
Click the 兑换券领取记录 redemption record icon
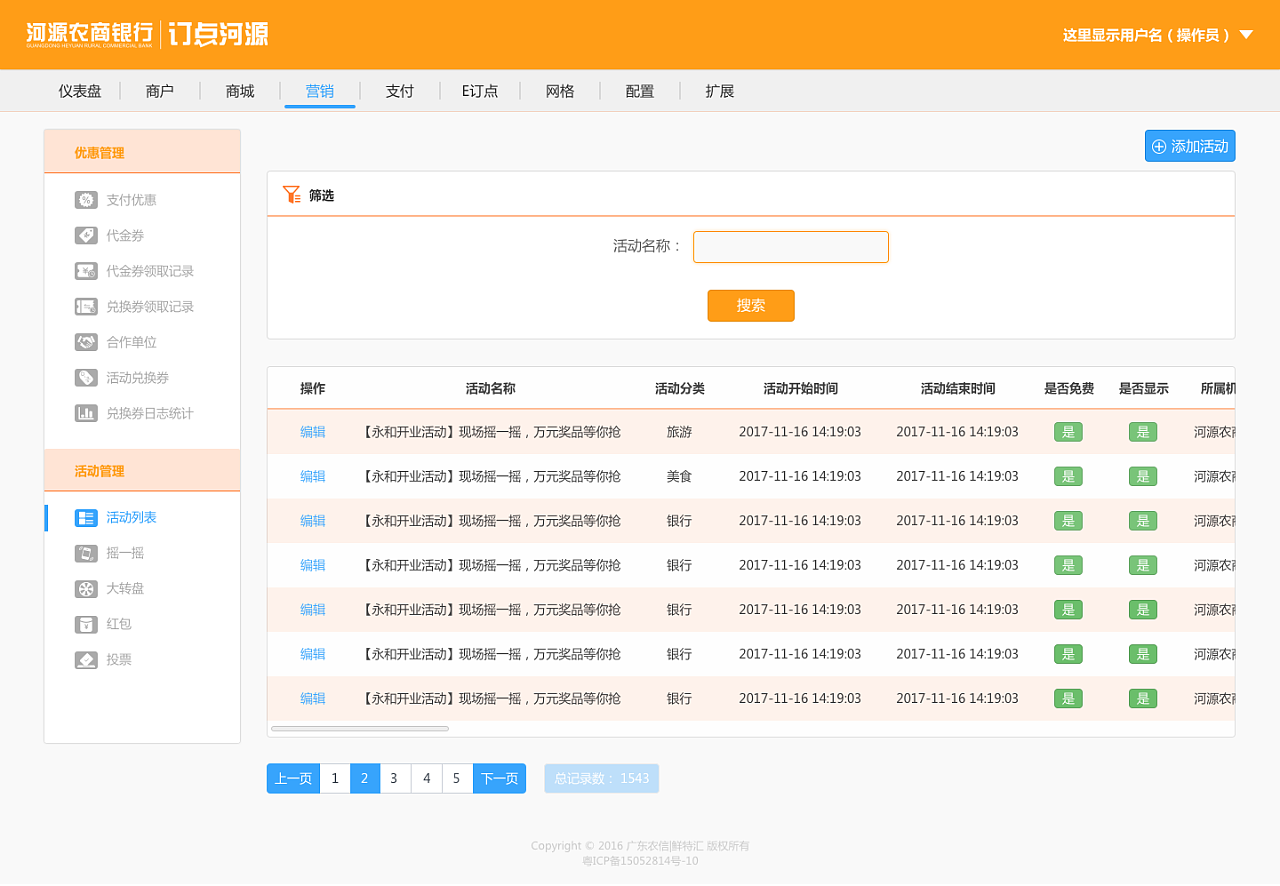coord(84,306)
